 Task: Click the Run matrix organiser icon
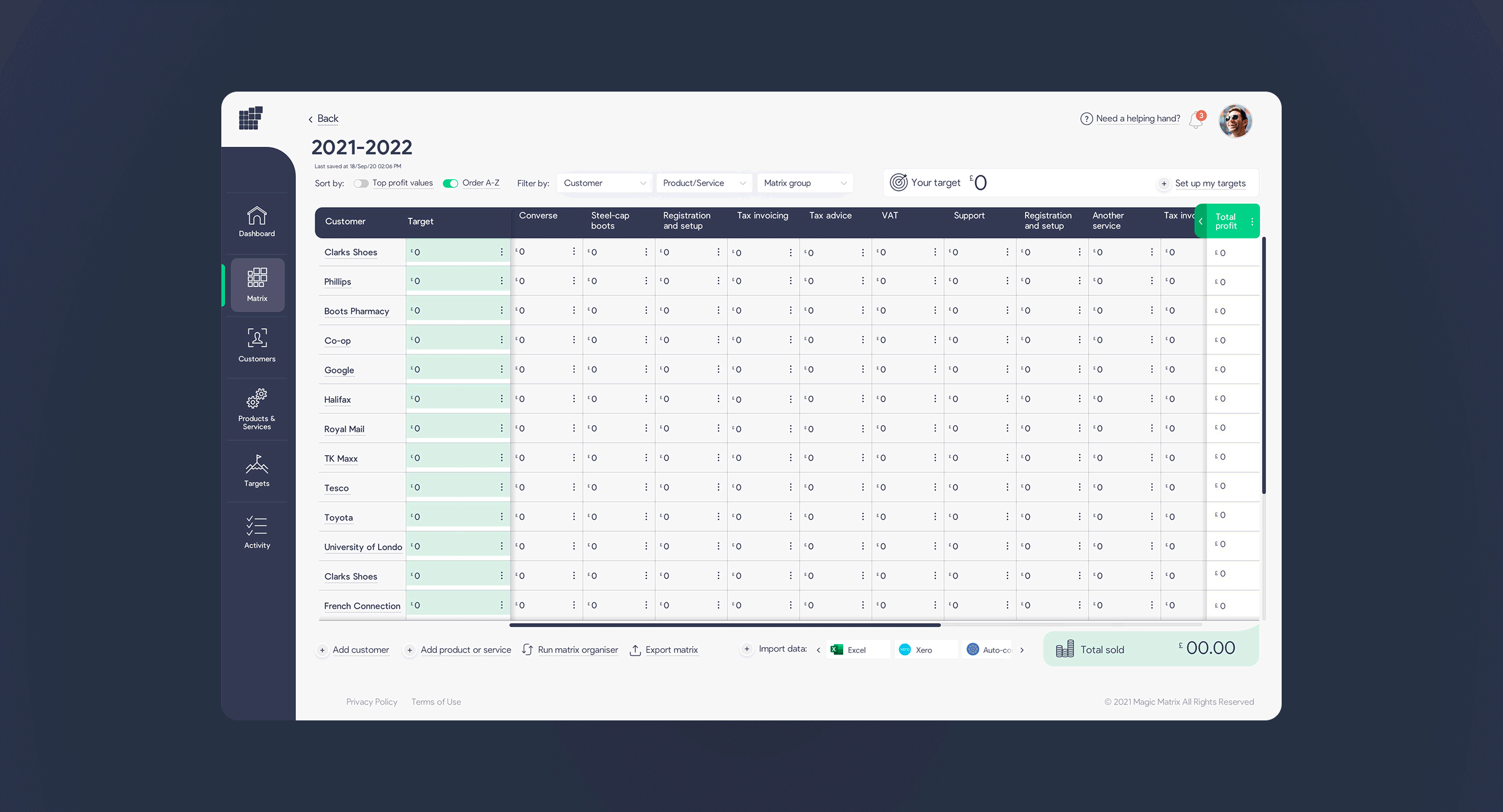527,649
